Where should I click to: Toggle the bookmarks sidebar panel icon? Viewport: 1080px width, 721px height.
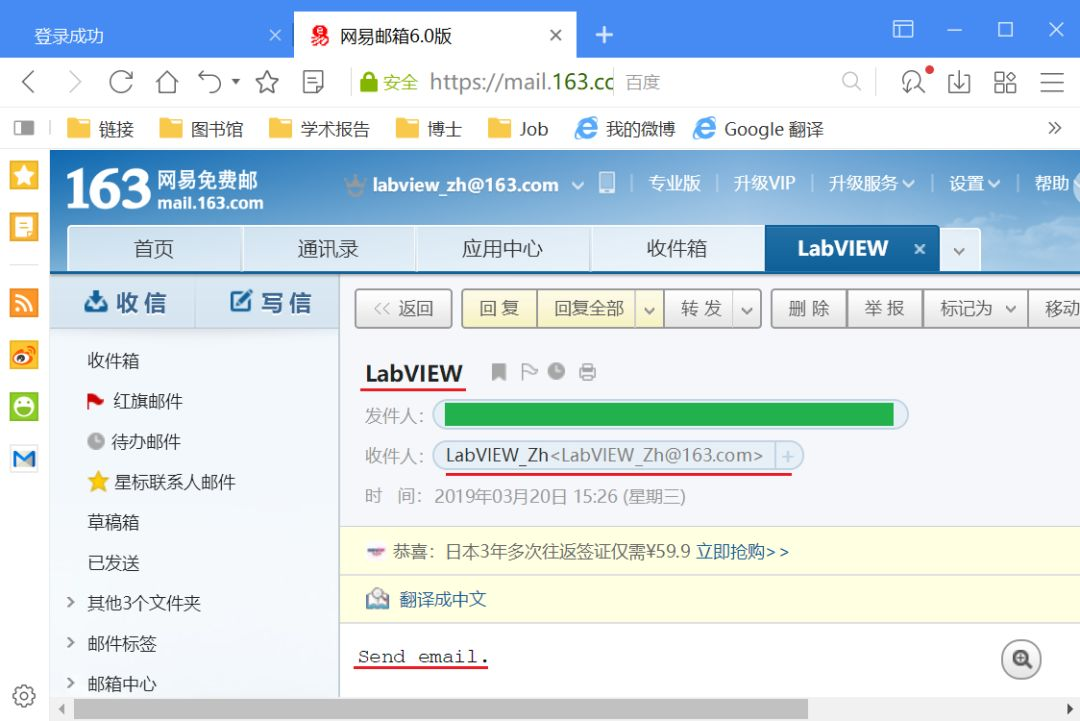tap(23, 128)
